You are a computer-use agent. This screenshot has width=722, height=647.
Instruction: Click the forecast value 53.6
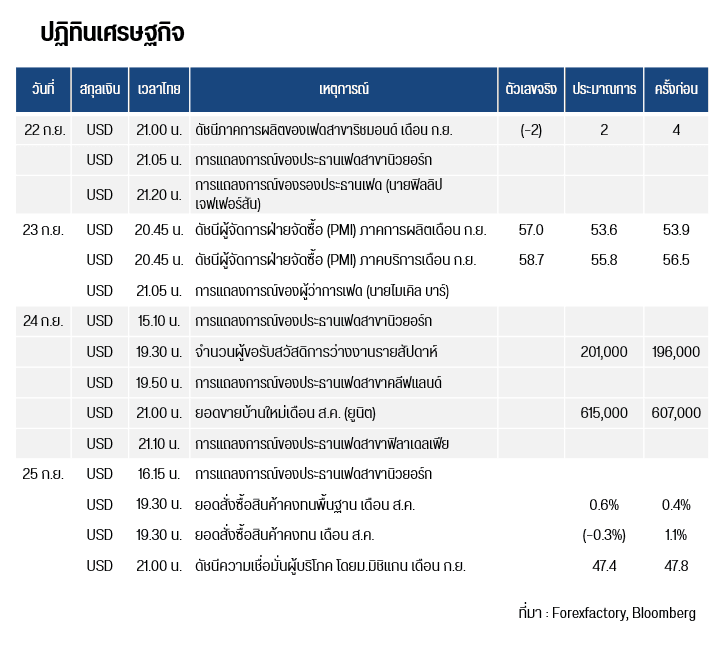pyautogui.click(x=604, y=230)
